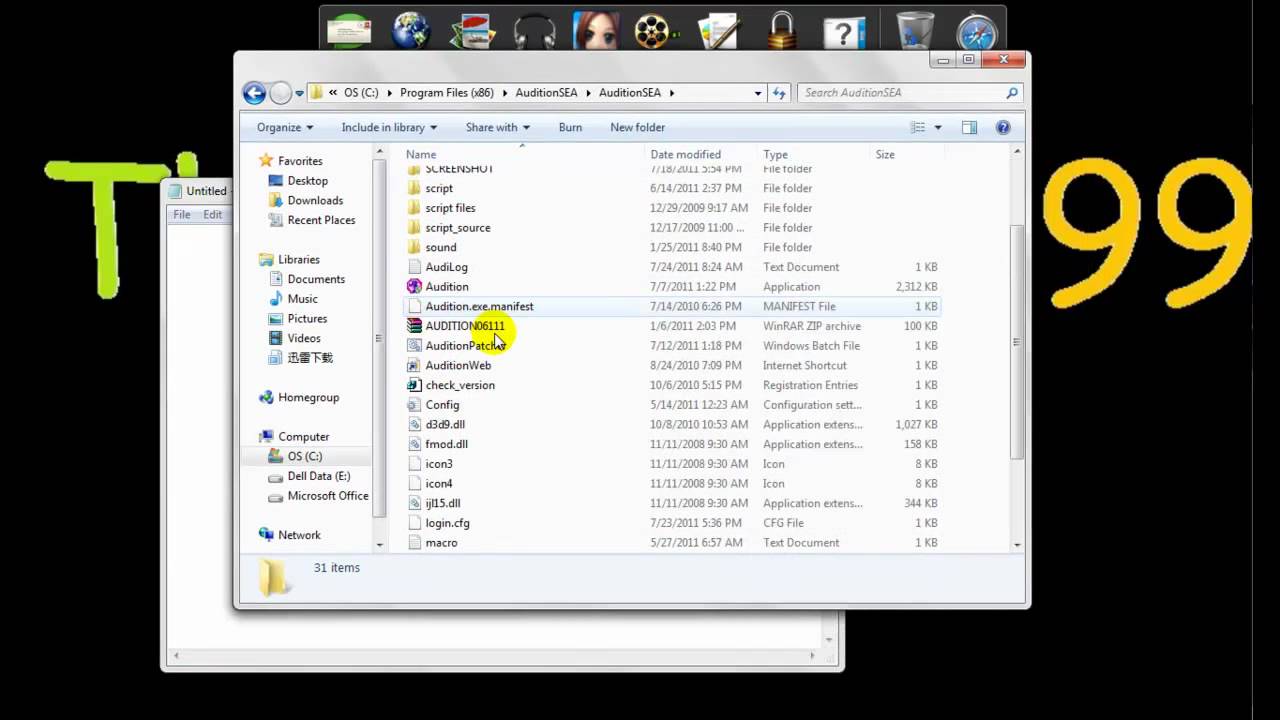Open File menu in Untitled window
Image resolution: width=1280 pixels, height=720 pixels.
(182, 215)
